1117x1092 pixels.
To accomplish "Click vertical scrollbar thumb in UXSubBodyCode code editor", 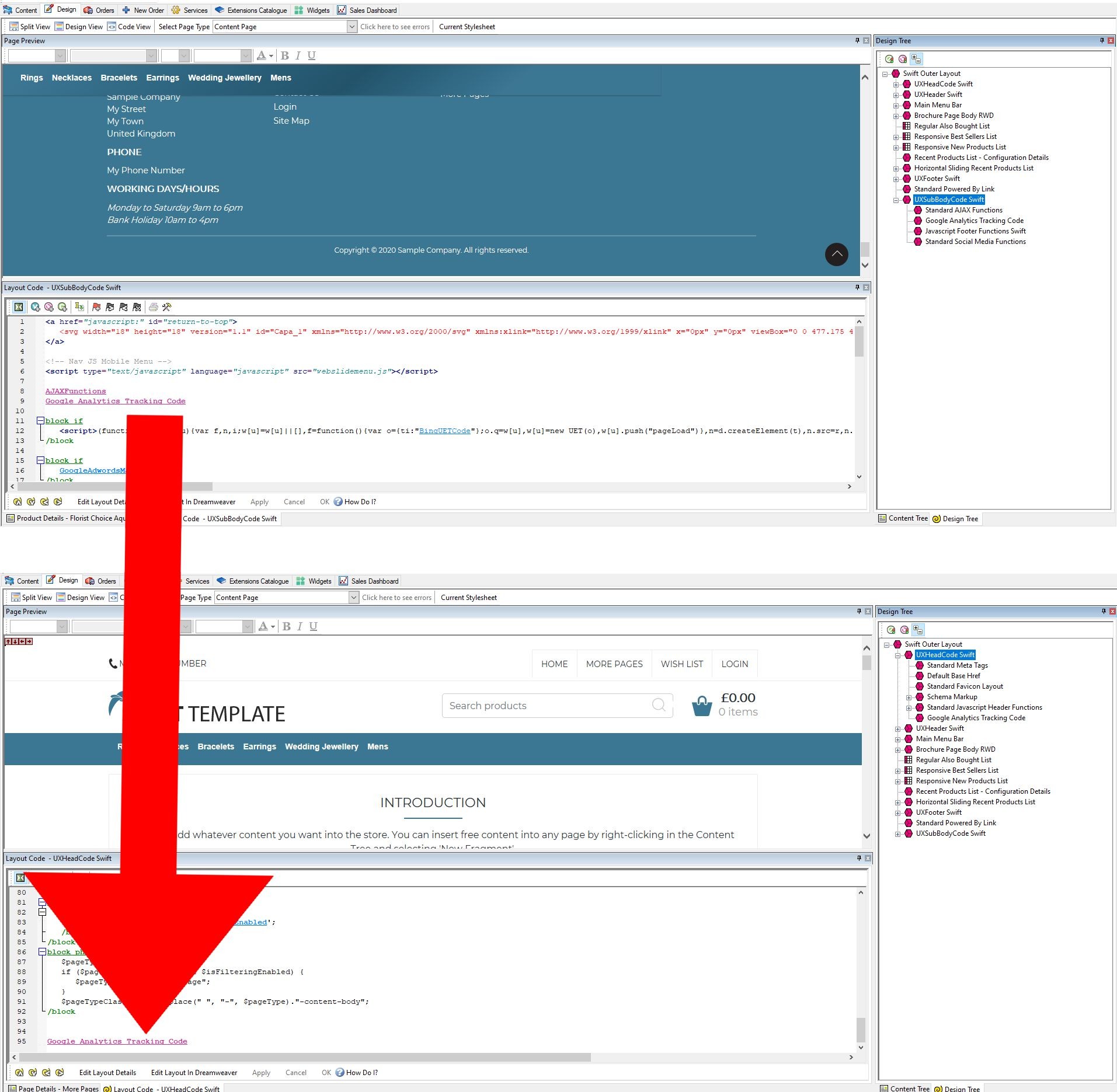I will click(x=859, y=341).
